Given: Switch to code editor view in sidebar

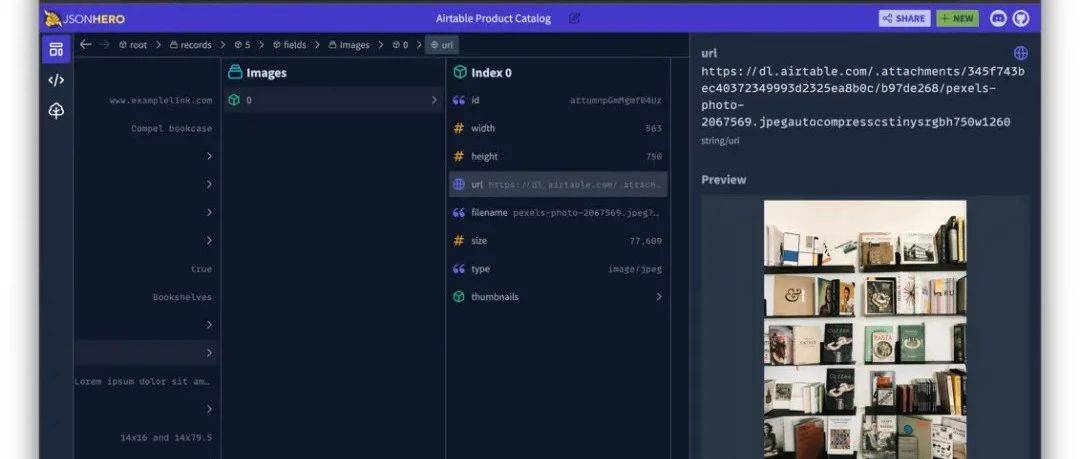Looking at the screenshot, I should click(x=56, y=80).
